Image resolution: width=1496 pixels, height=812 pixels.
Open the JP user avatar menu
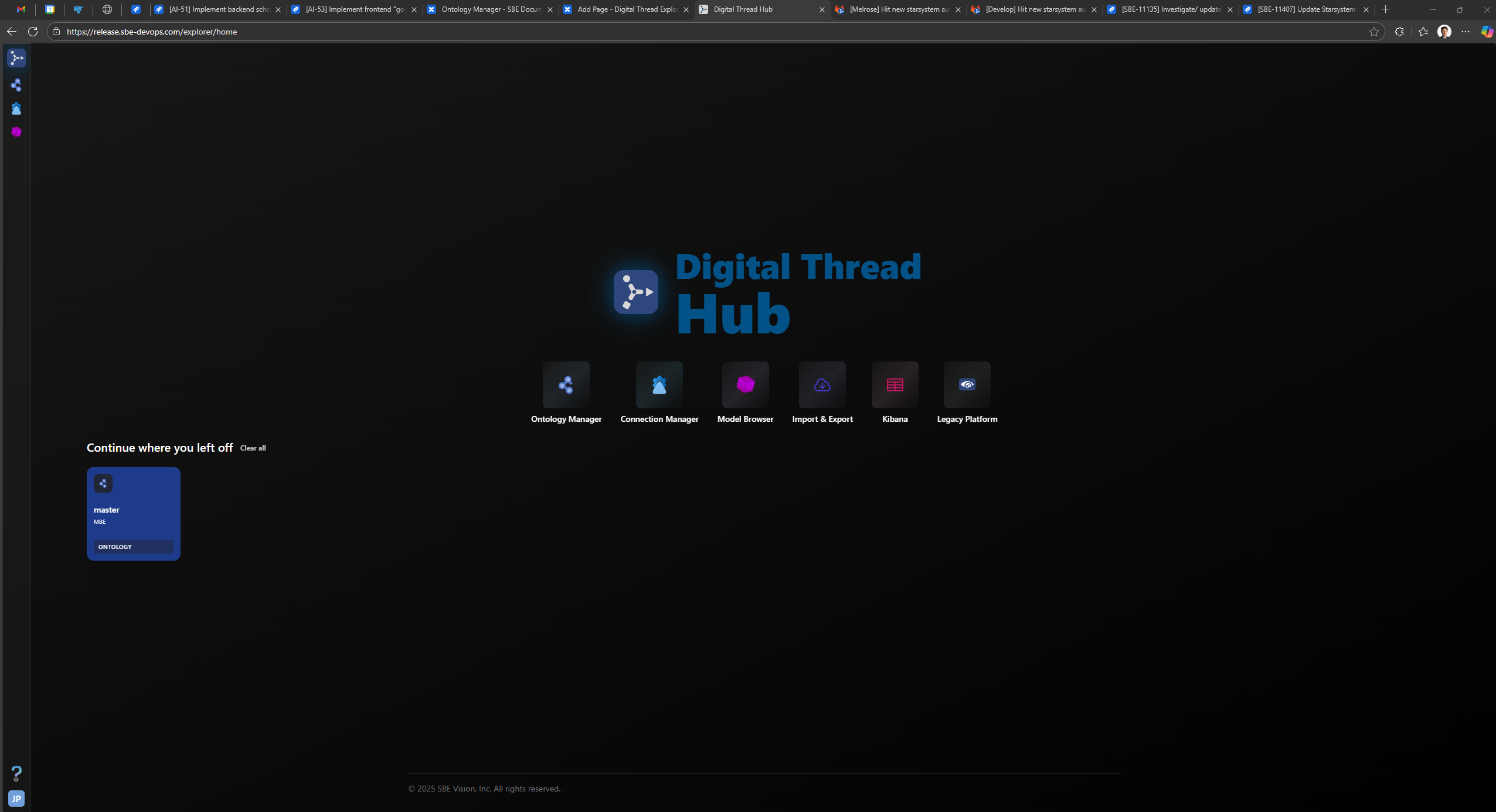(x=16, y=799)
